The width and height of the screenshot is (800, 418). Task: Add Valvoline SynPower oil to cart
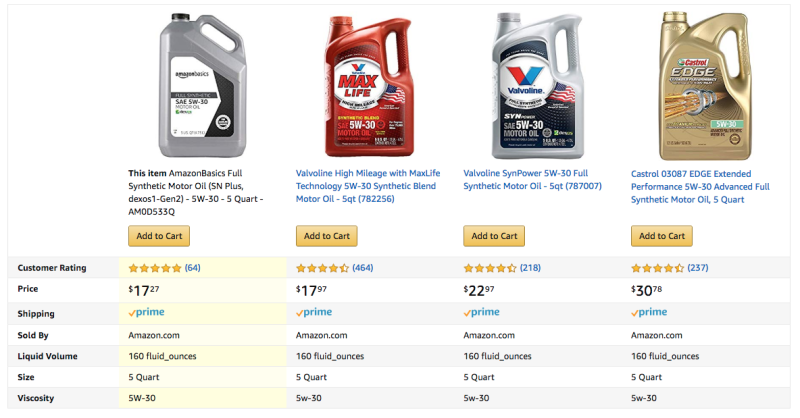pyautogui.click(x=494, y=236)
